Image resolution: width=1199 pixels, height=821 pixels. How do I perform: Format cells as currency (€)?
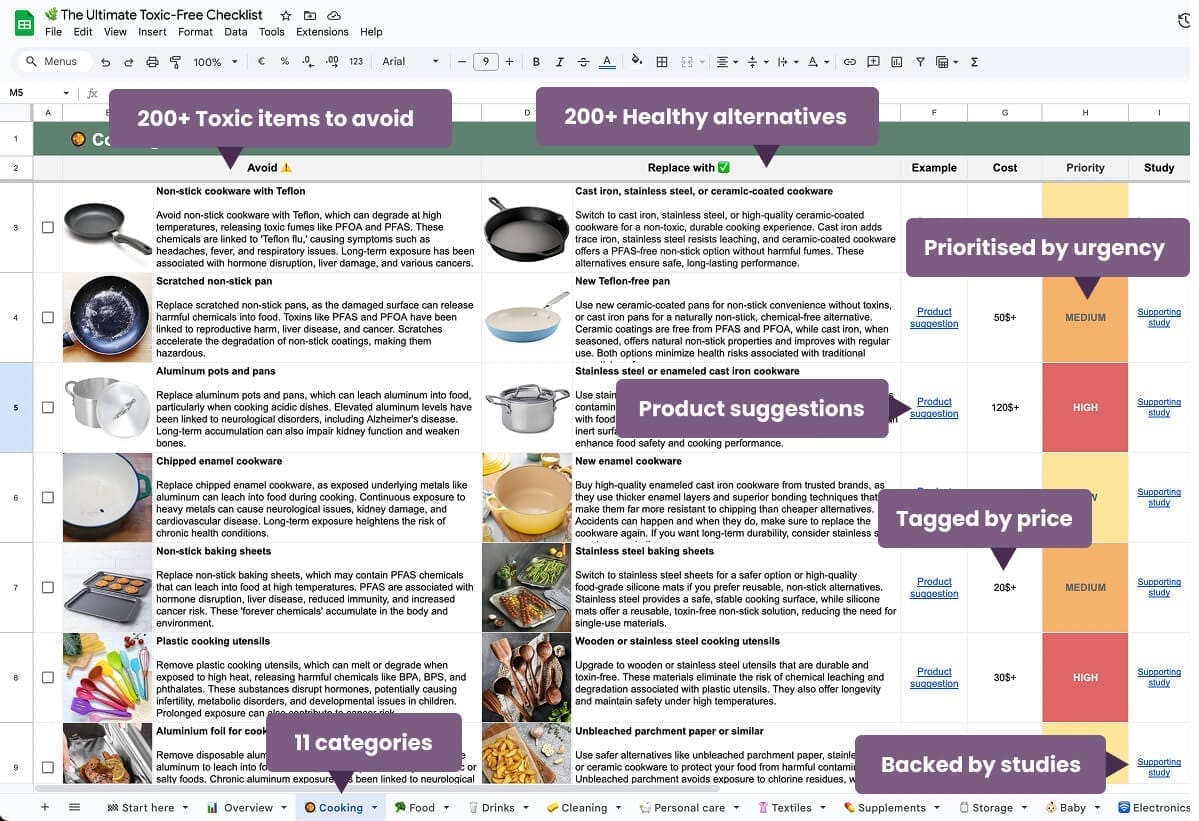262,61
